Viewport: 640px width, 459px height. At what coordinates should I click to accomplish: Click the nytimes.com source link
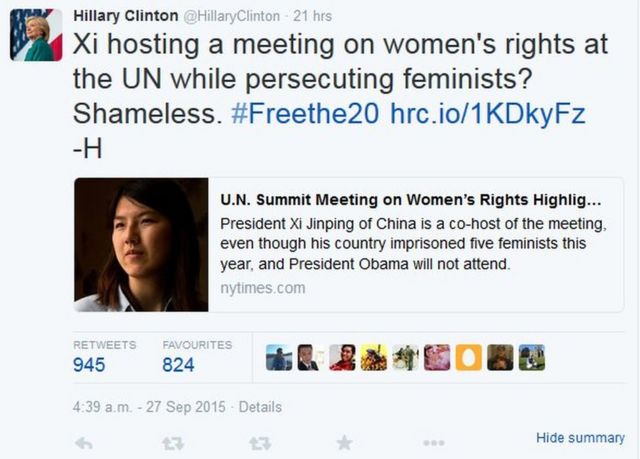click(262, 288)
